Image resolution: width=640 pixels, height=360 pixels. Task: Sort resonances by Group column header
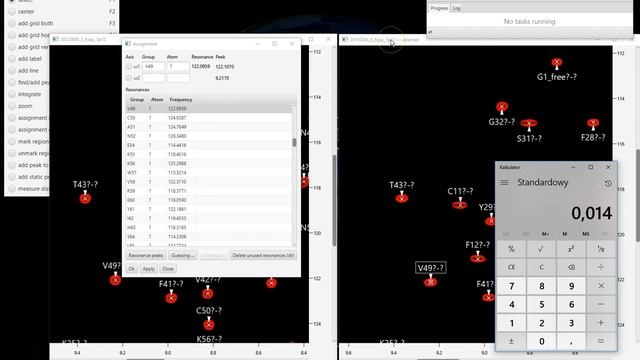tap(137, 100)
